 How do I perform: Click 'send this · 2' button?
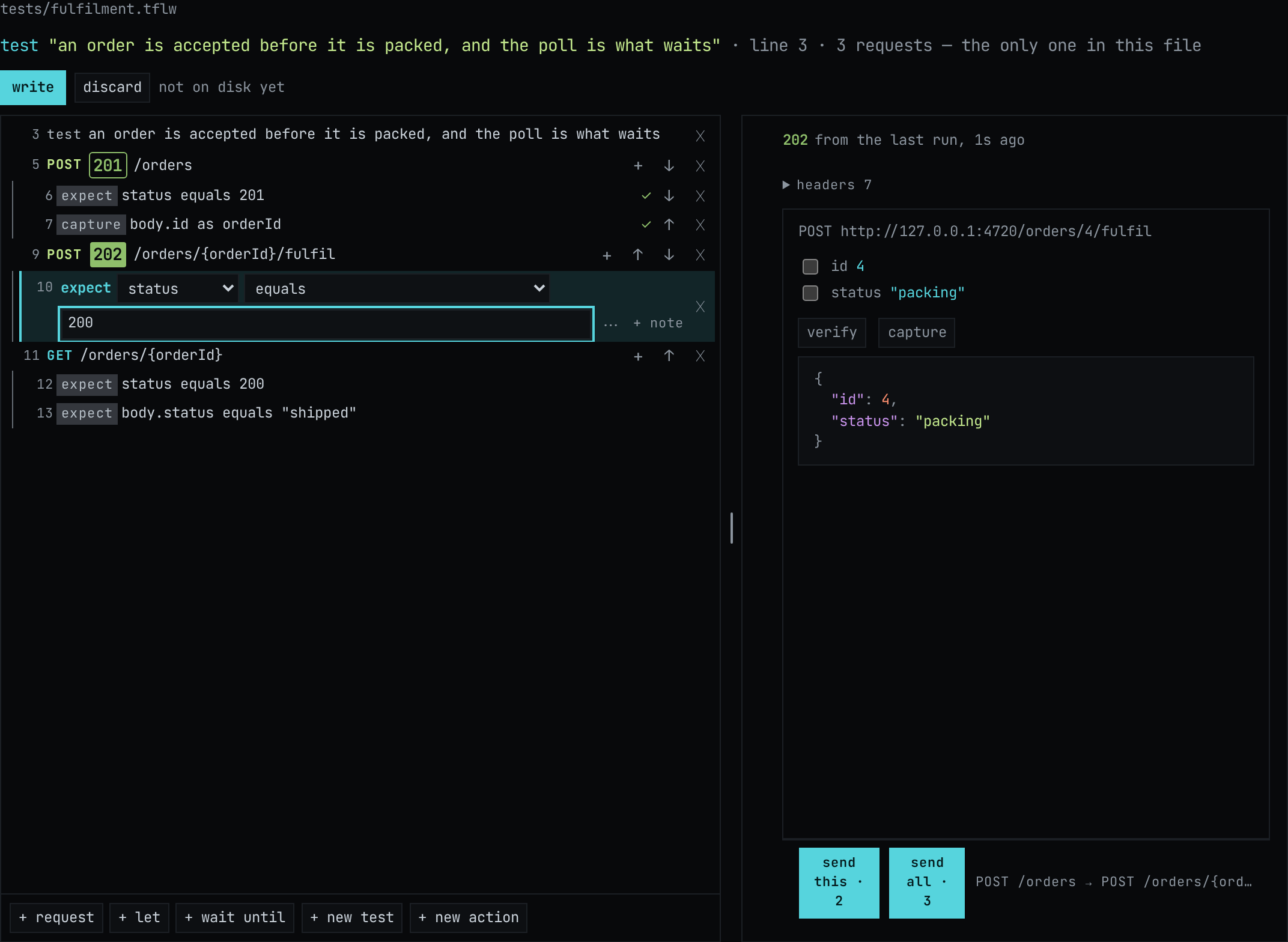tap(839, 883)
